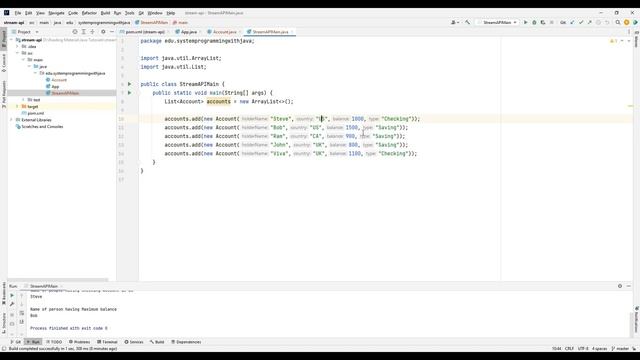This screenshot has width=640, height=360.
Task: Open the user account icon dropdown
Action: click(455, 22)
